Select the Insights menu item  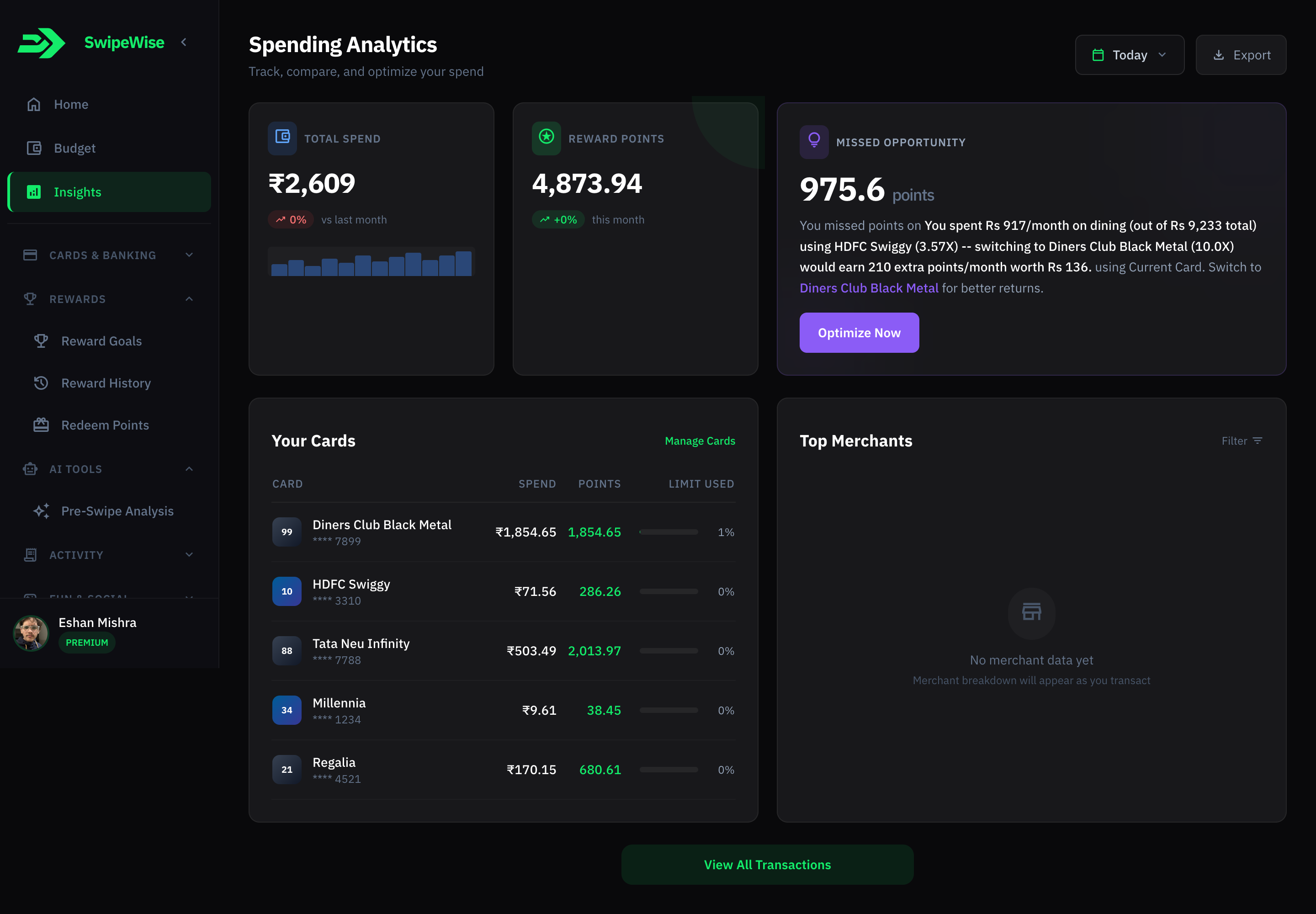[x=109, y=192]
